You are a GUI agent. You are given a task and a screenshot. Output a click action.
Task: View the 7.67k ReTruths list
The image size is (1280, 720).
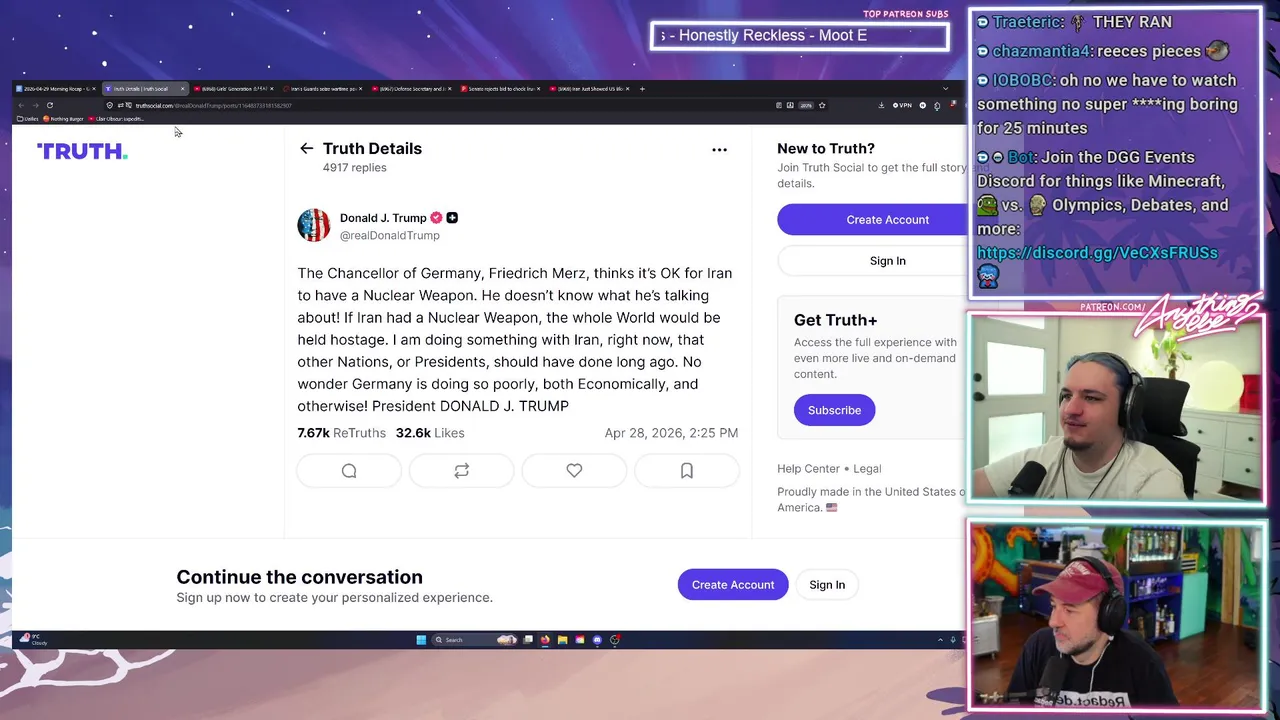[341, 433]
